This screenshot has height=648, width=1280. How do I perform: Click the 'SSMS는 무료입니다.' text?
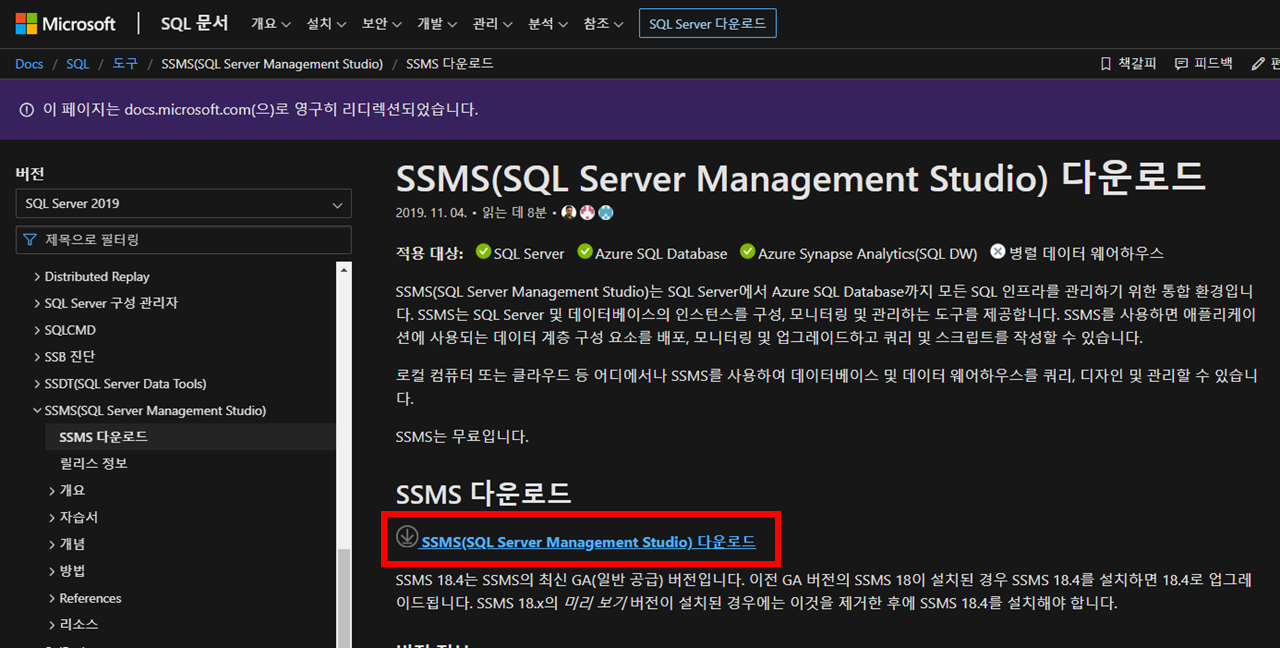[x=462, y=437]
